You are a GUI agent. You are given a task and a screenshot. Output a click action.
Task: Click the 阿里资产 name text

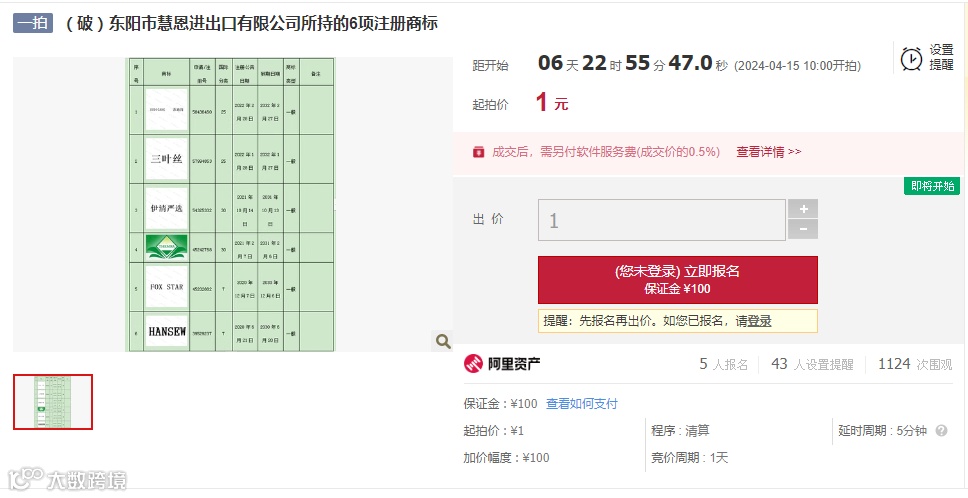click(x=514, y=364)
